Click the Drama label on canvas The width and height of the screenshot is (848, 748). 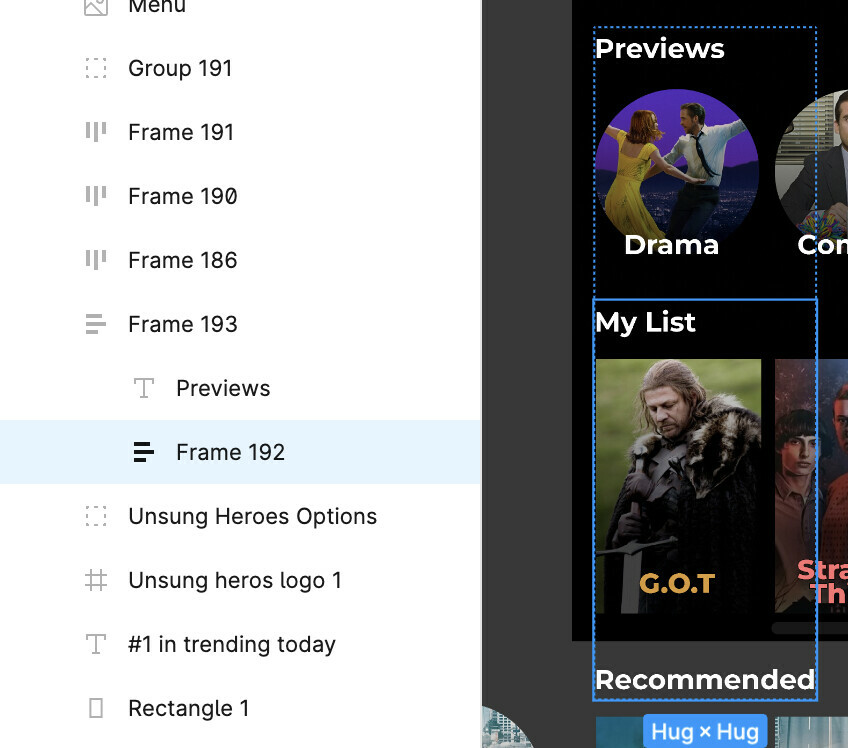tap(671, 245)
